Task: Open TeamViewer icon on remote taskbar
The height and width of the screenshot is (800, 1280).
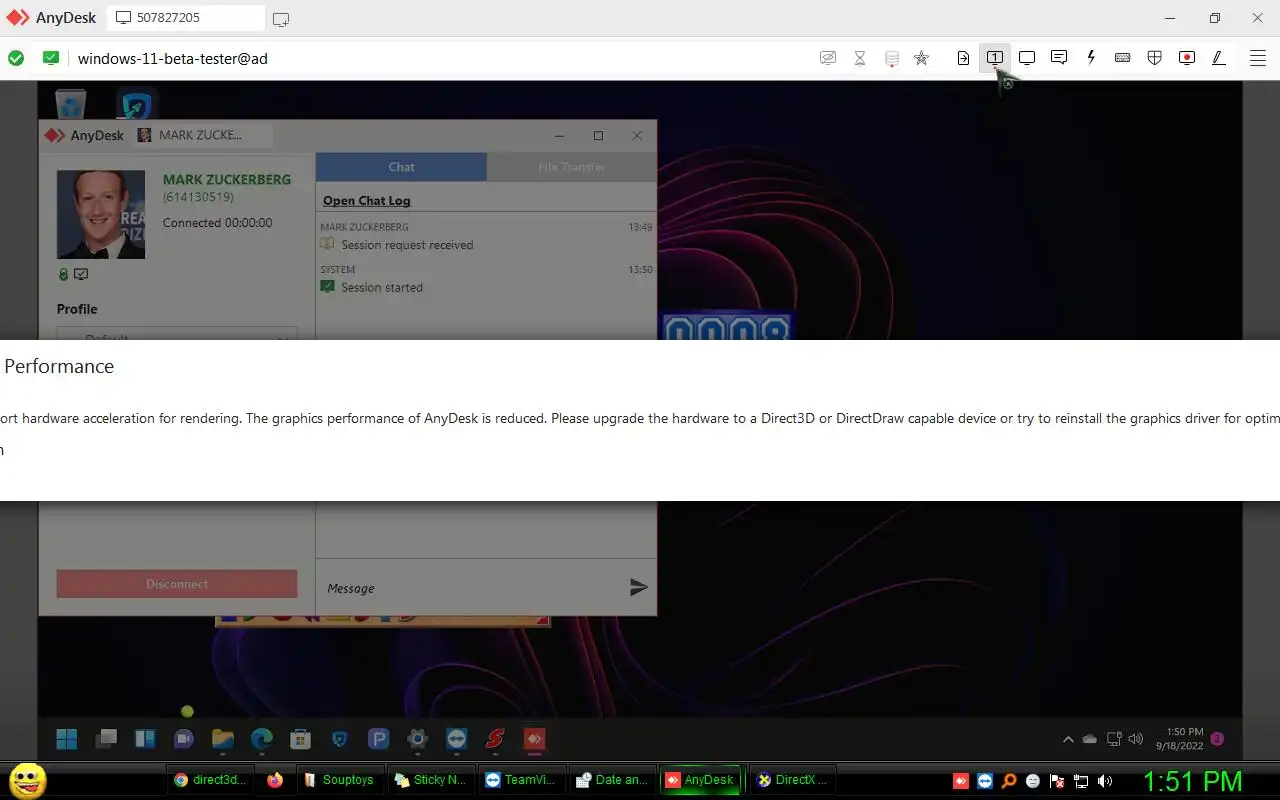Action: click(x=457, y=739)
